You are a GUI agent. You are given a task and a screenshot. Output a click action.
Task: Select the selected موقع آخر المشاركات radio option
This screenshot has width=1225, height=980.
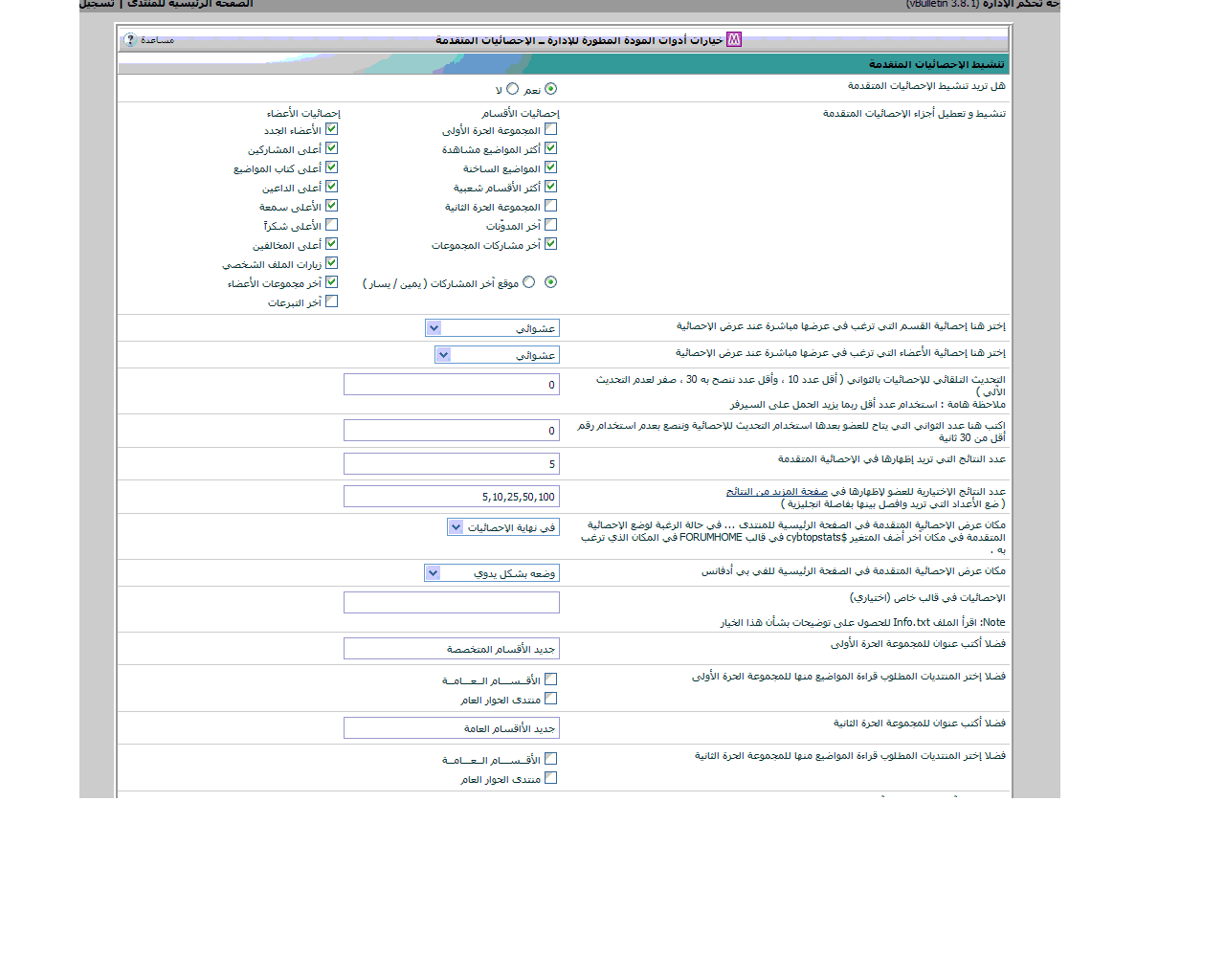(x=550, y=282)
